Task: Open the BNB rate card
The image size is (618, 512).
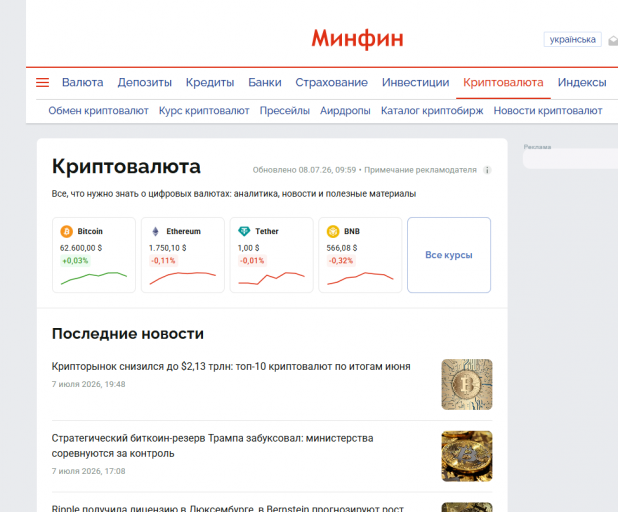Action: pos(360,255)
